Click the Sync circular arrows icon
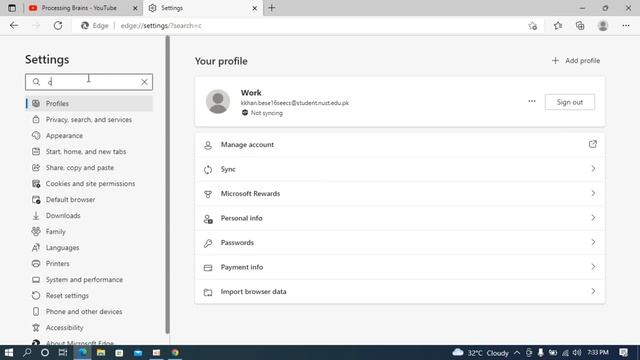This screenshot has height=360, width=640. 208,169
